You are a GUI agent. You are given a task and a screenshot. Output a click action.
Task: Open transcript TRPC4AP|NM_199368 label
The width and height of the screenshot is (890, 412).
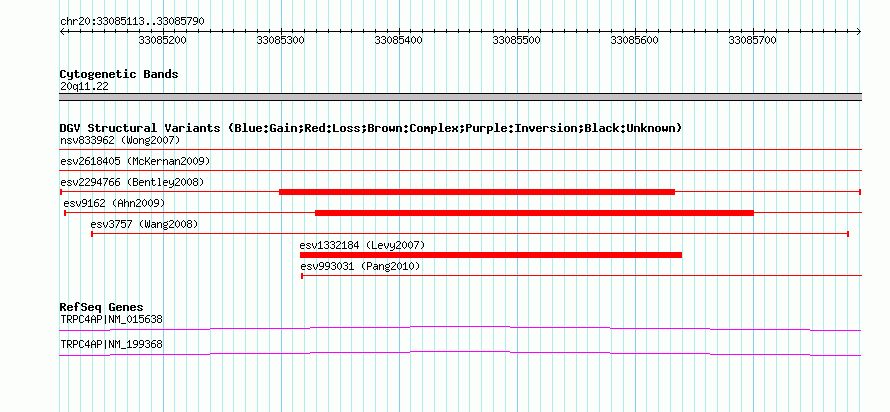point(111,344)
